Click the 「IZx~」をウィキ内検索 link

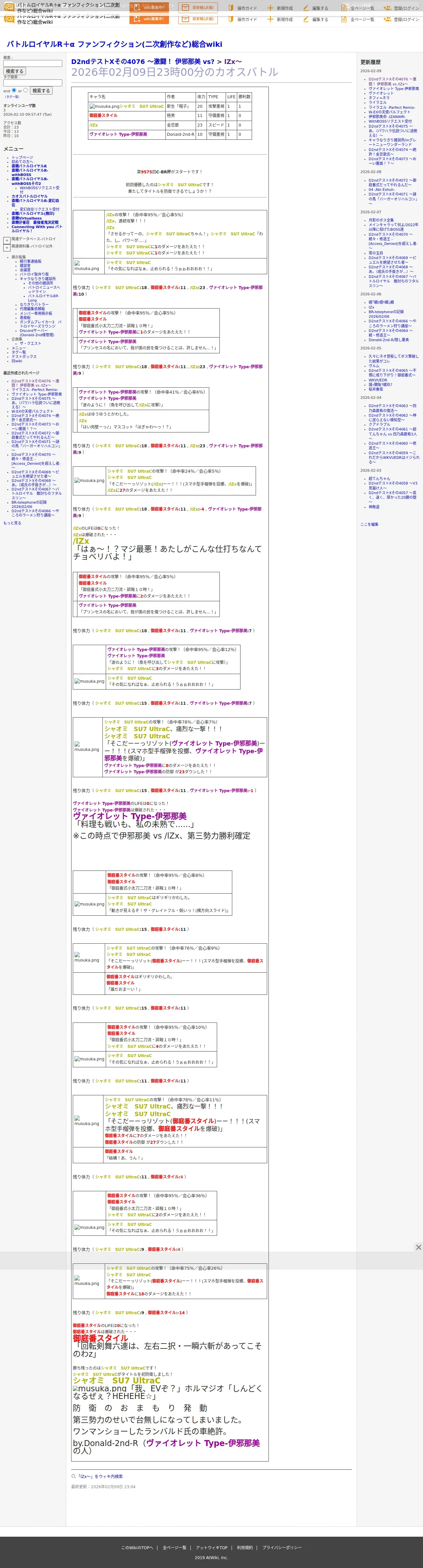[x=100, y=1476]
